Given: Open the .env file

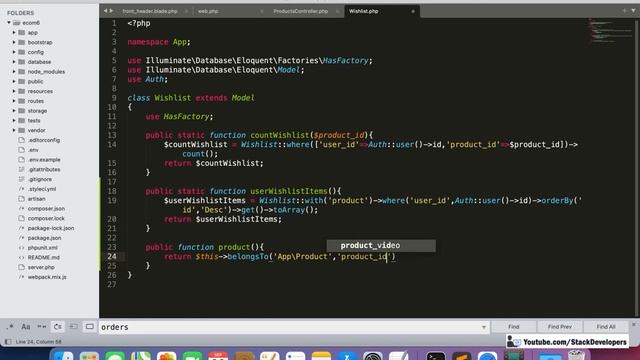Looking at the screenshot, I should [33, 150].
